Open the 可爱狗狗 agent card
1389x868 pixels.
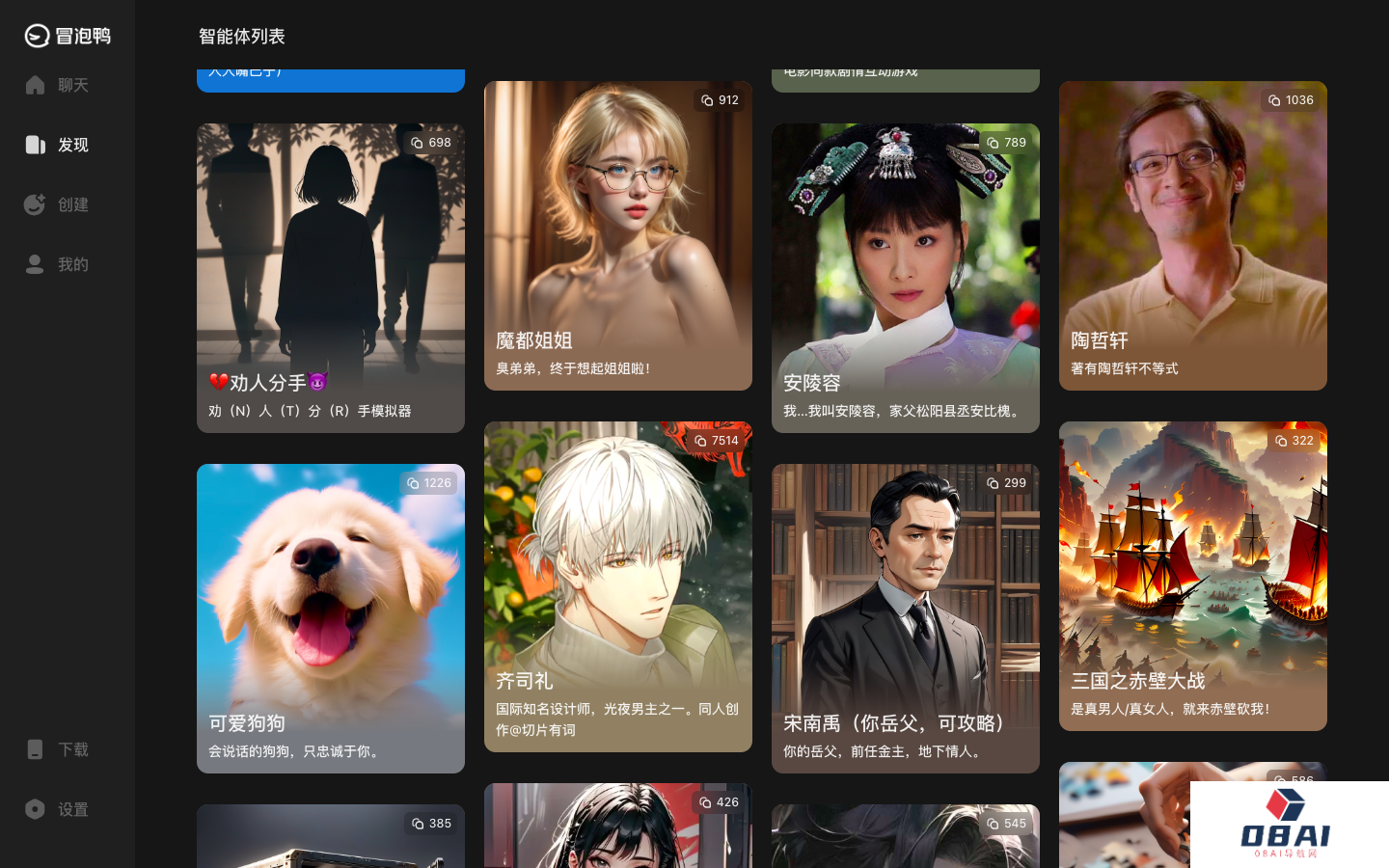[331, 618]
